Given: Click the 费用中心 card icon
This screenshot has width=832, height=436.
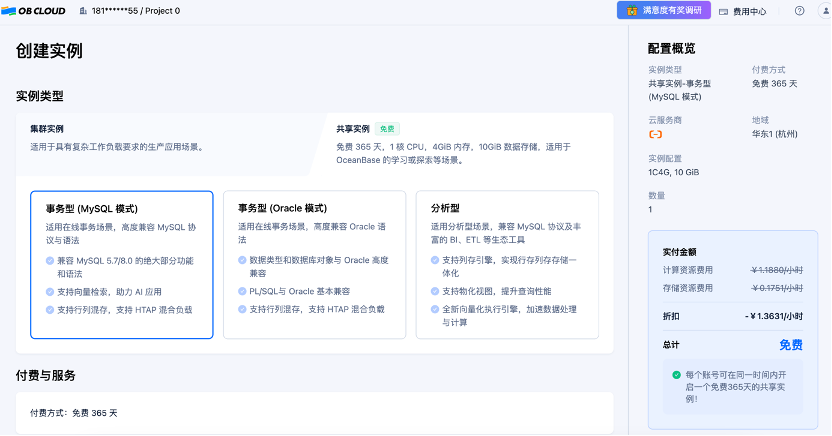Looking at the screenshot, I should [x=723, y=11].
